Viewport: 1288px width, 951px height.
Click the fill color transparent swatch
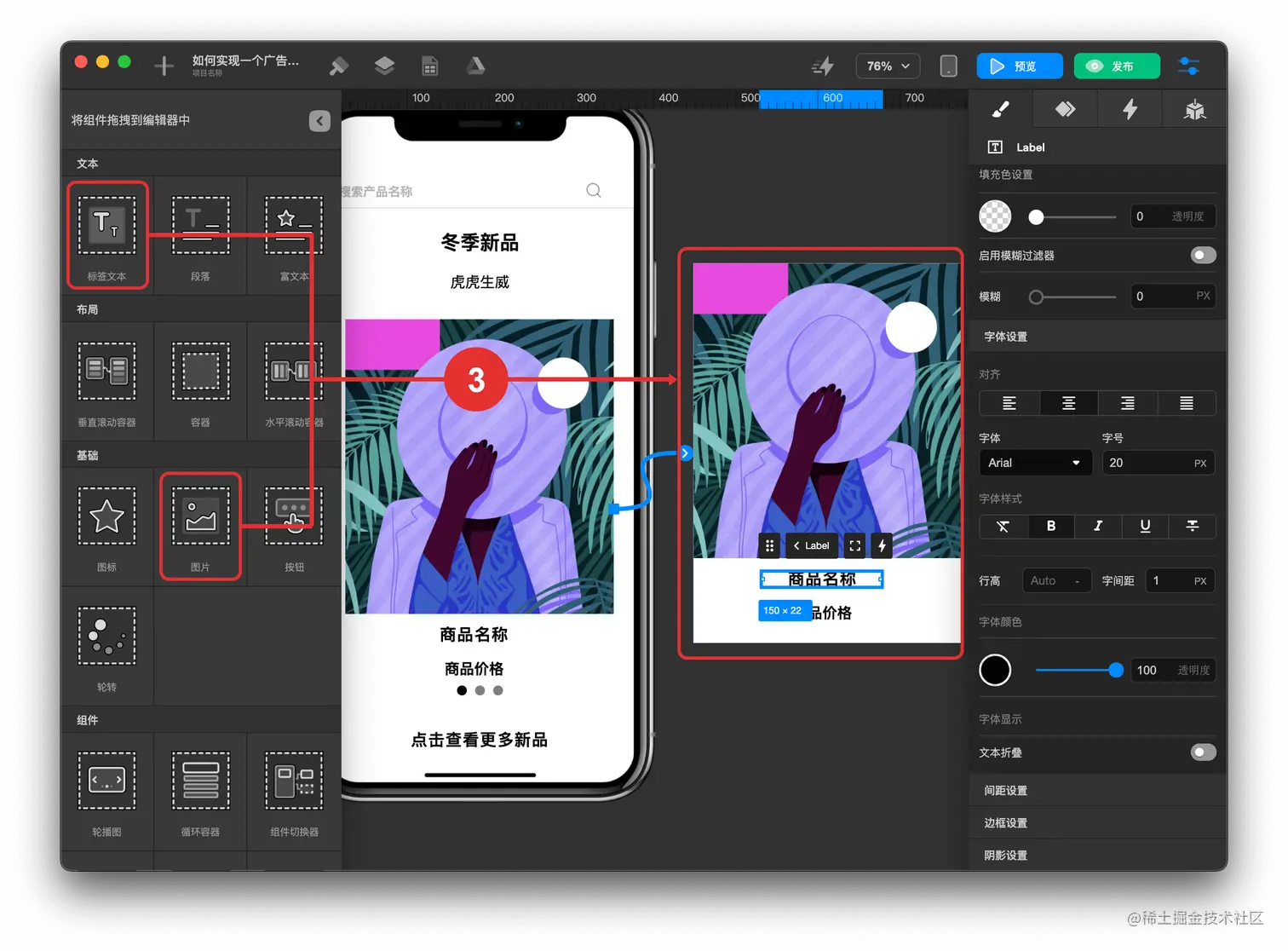click(x=995, y=216)
